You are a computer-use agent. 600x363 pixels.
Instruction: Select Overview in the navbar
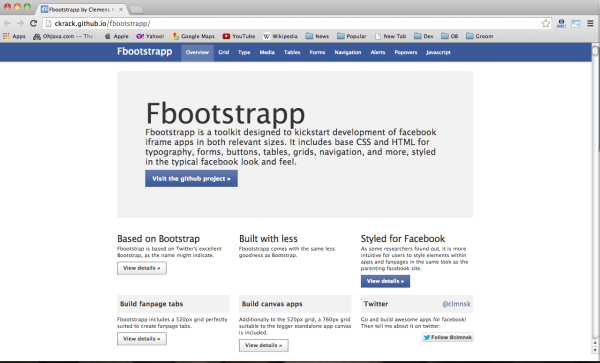(197, 52)
